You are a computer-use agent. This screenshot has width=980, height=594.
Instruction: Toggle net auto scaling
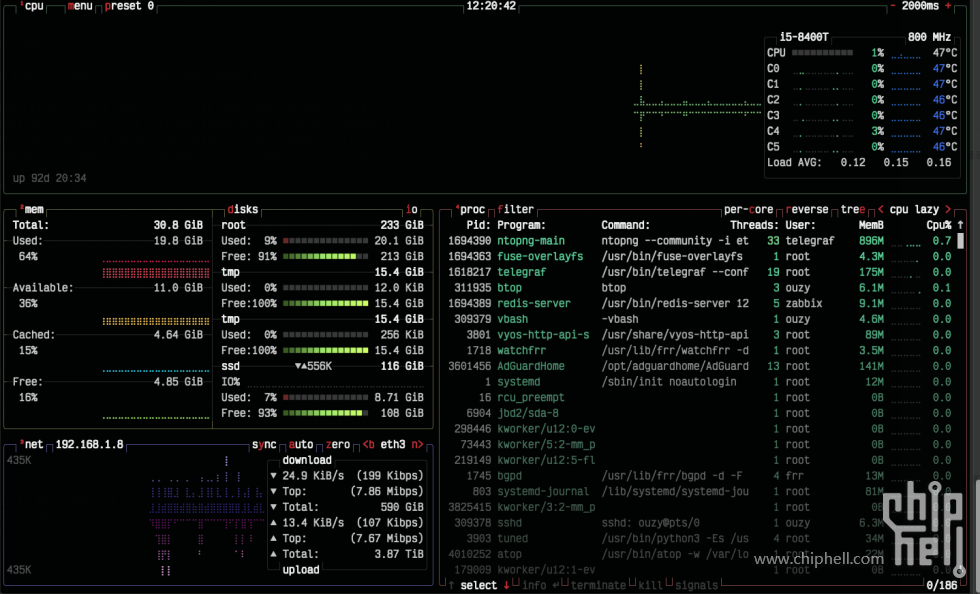point(301,445)
